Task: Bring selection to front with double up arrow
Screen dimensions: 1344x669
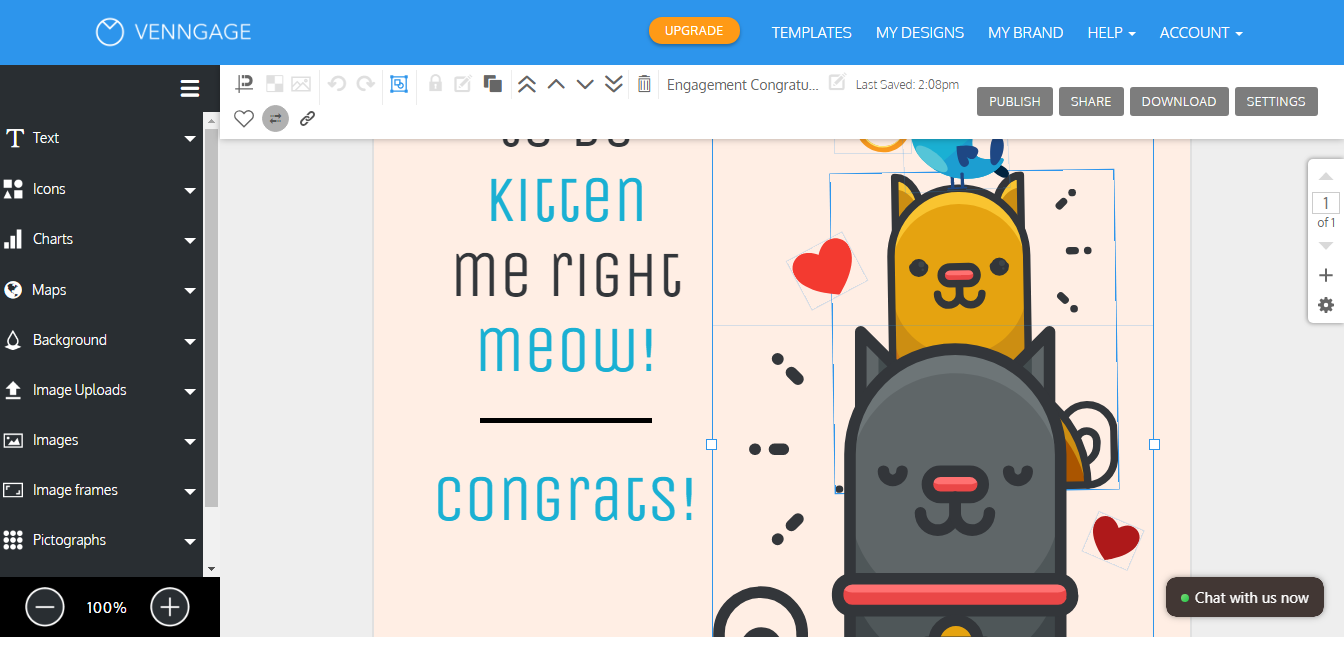Action: click(x=527, y=84)
